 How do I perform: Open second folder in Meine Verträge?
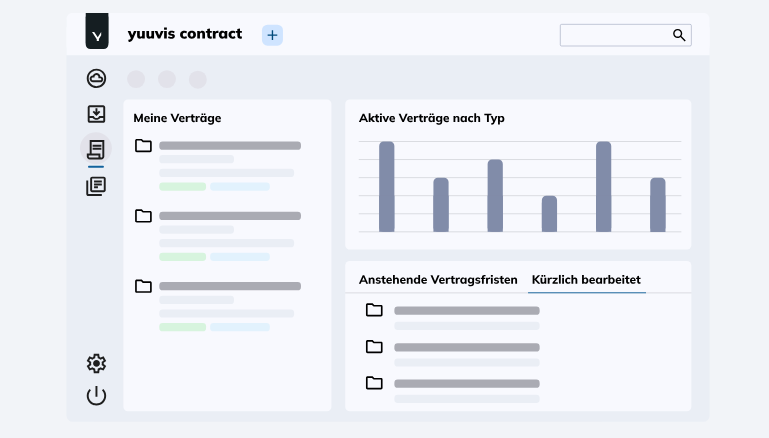pos(143,216)
